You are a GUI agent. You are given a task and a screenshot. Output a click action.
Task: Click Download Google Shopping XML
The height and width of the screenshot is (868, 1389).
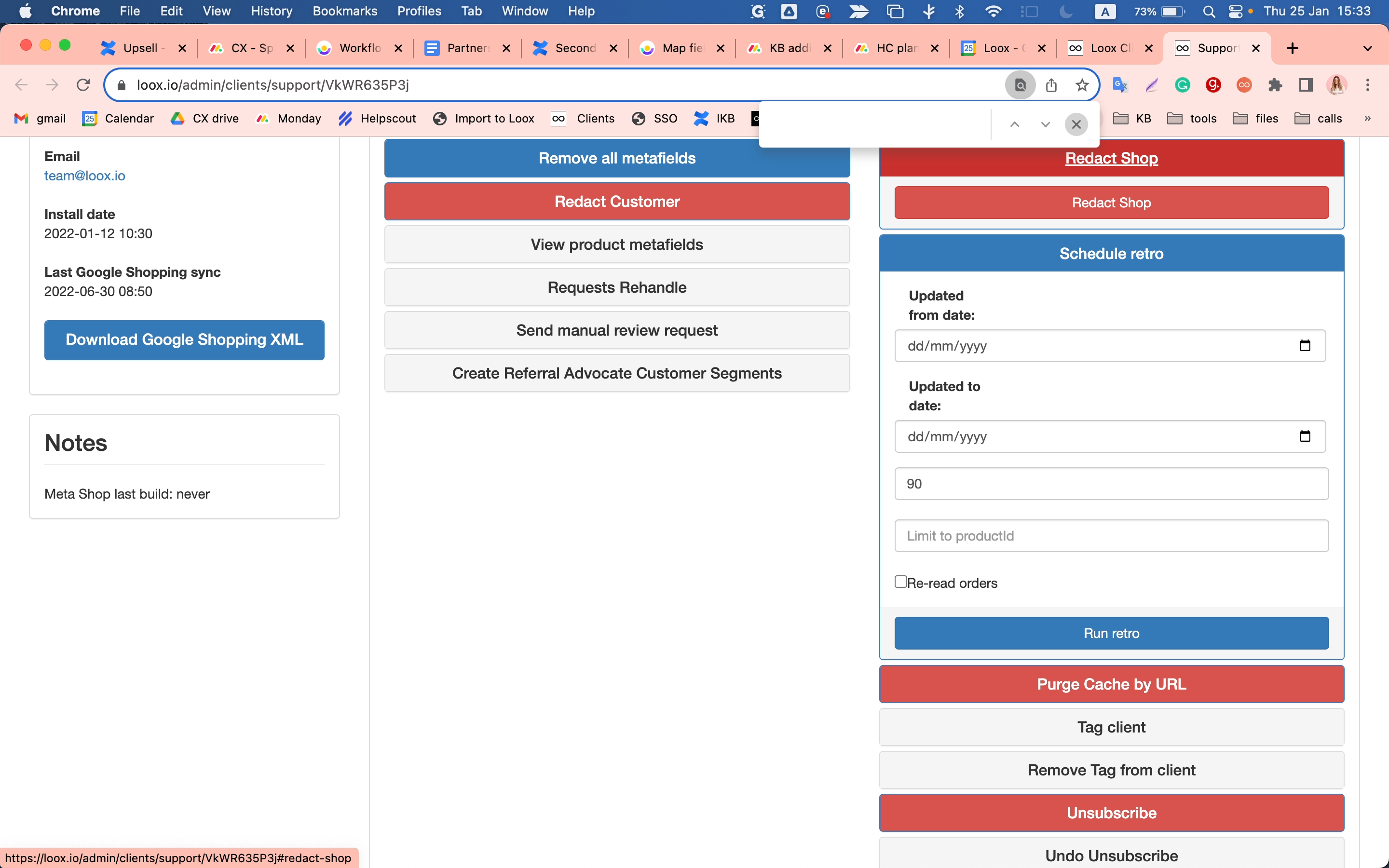click(x=184, y=340)
